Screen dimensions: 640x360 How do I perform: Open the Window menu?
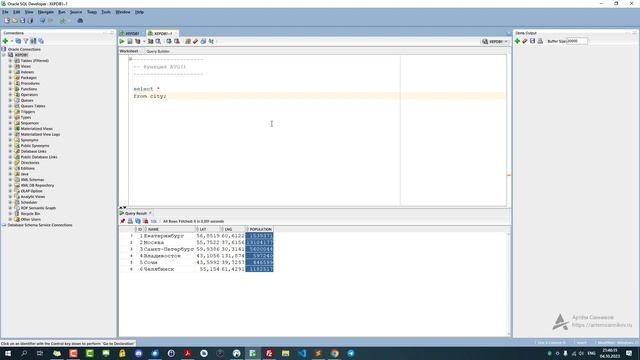pos(123,12)
